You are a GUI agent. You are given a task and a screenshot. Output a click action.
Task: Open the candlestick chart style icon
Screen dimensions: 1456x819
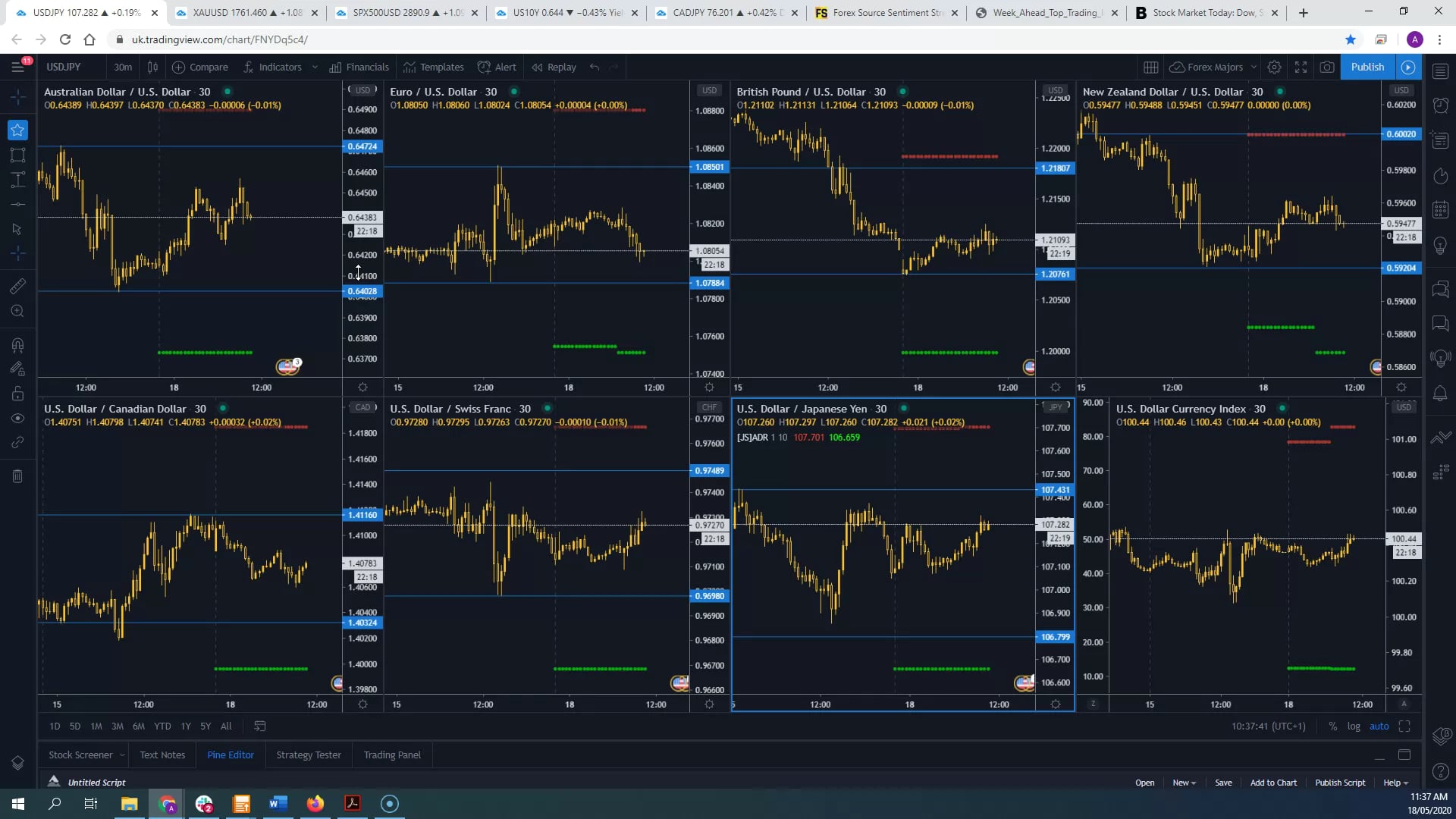152,67
